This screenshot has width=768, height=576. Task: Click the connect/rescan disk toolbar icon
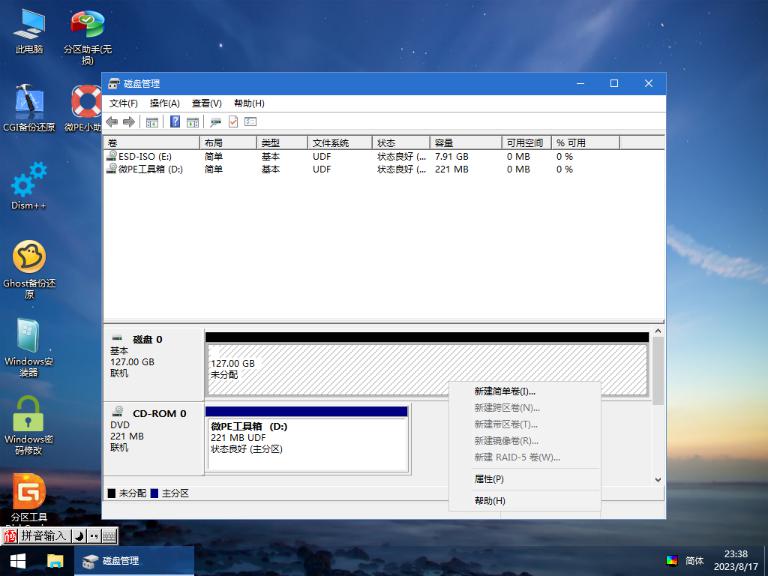click(216, 122)
